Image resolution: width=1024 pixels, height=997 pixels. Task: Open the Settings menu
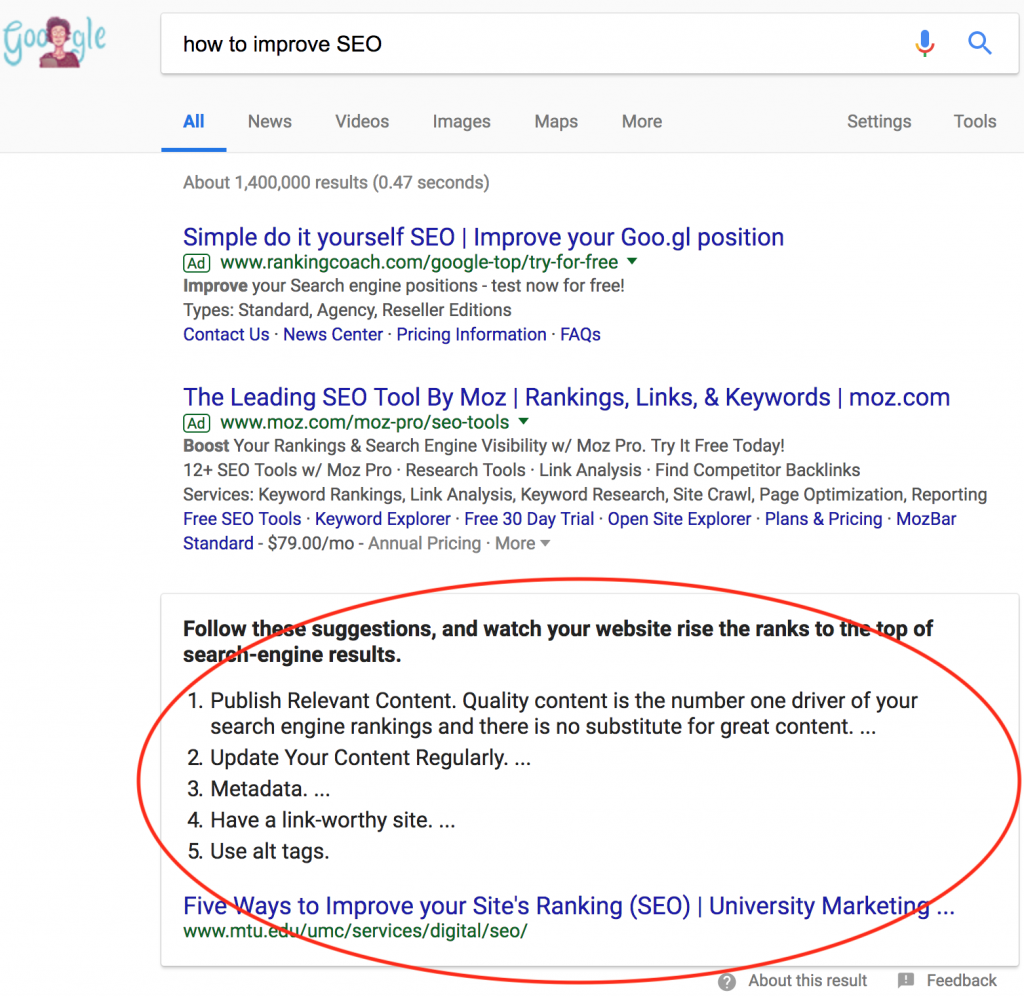pyautogui.click(x=878, y=121)
